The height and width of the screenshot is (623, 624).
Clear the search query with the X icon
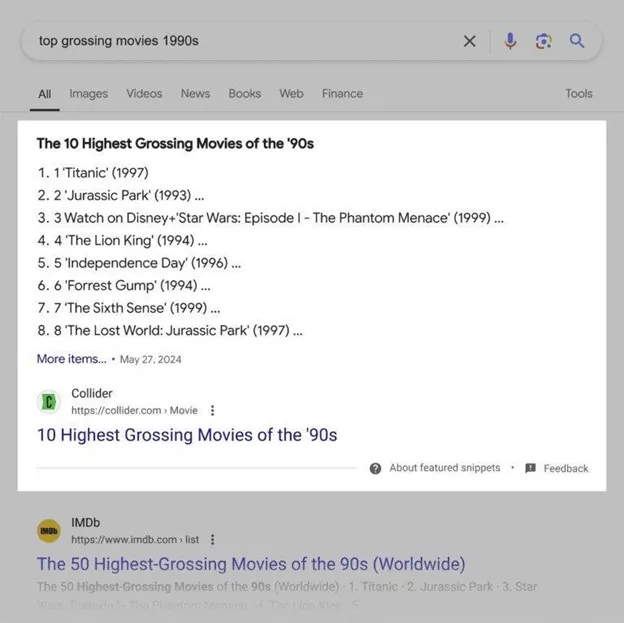[470, 41]
